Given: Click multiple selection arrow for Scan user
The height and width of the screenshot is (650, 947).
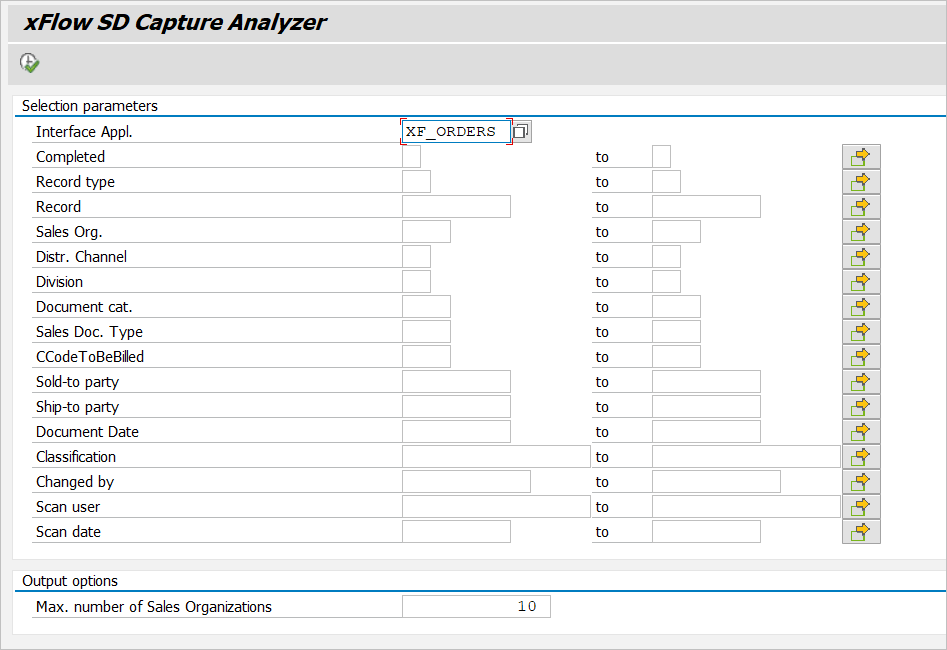Looking at the screenshot, I should click(860, 507).
